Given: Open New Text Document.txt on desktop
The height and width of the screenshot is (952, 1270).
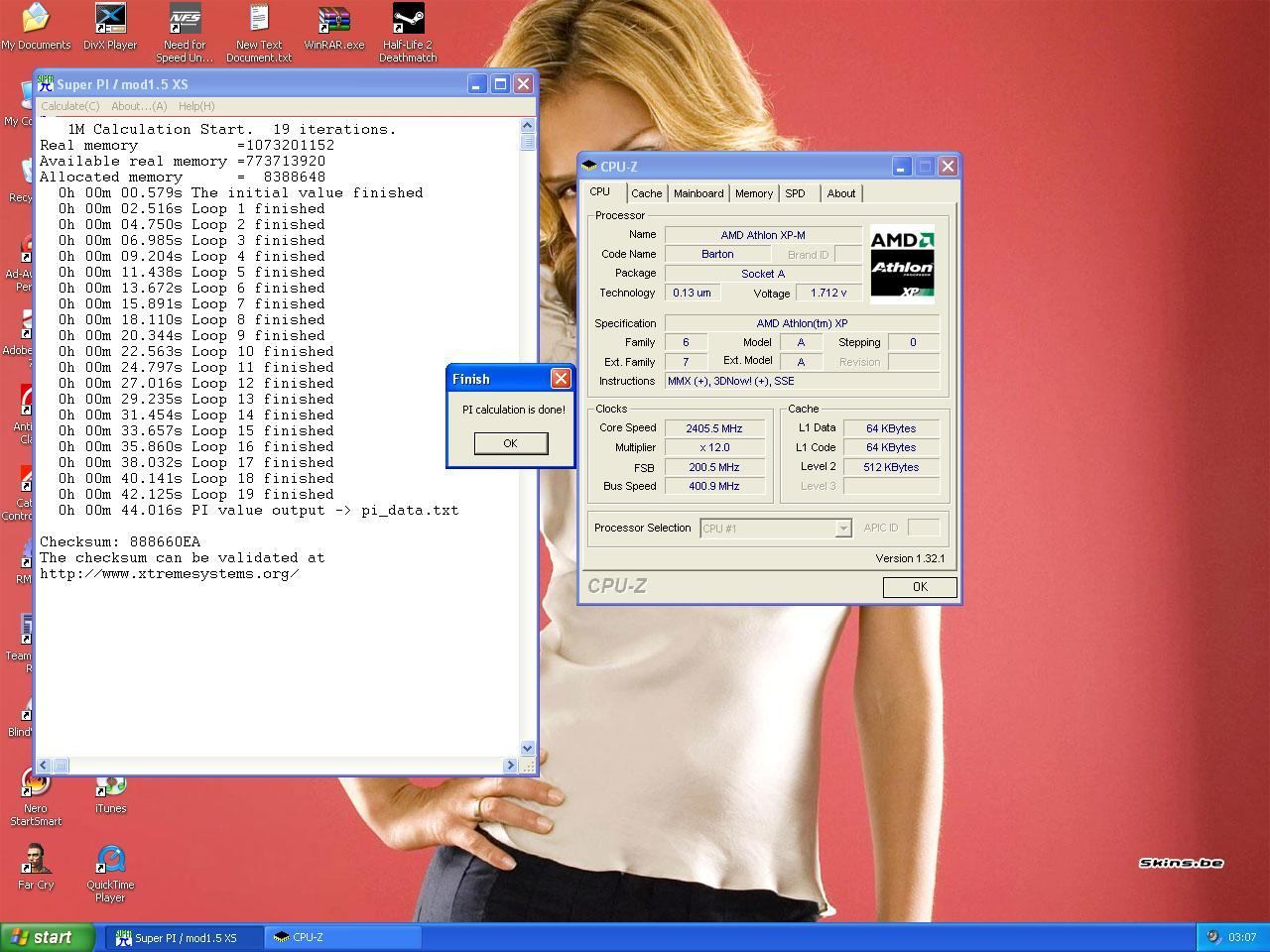Looking at the screenshot, I should pos(259,33).
